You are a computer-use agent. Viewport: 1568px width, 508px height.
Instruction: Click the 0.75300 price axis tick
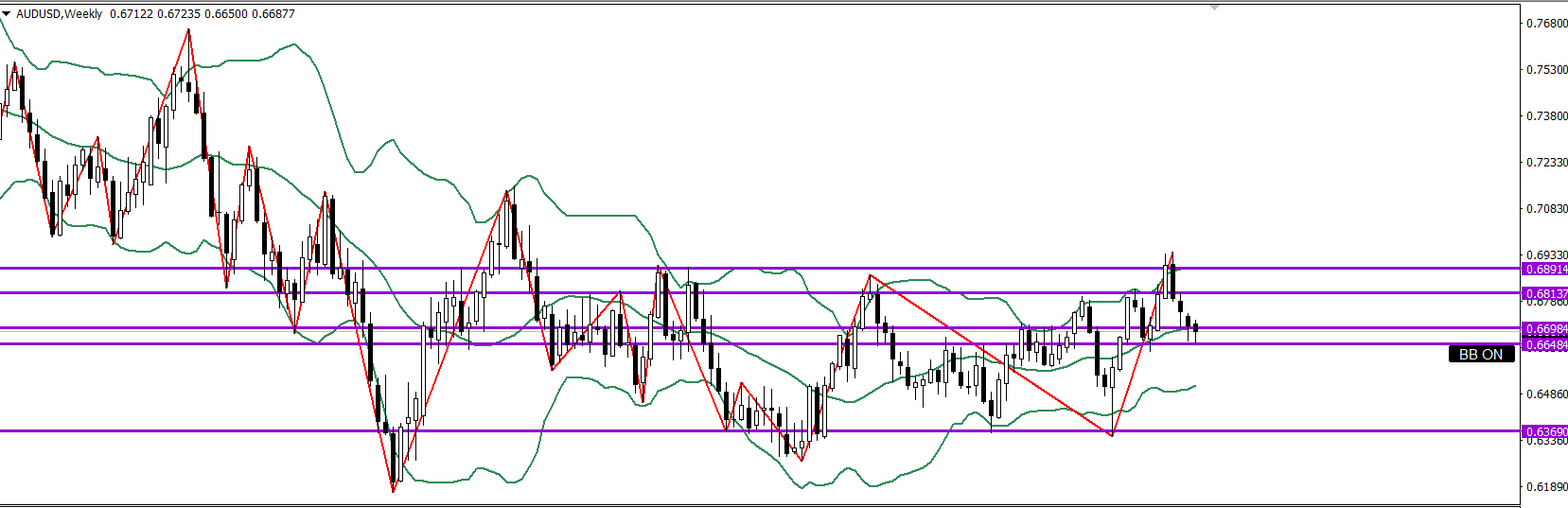[x=1546, y=70]
